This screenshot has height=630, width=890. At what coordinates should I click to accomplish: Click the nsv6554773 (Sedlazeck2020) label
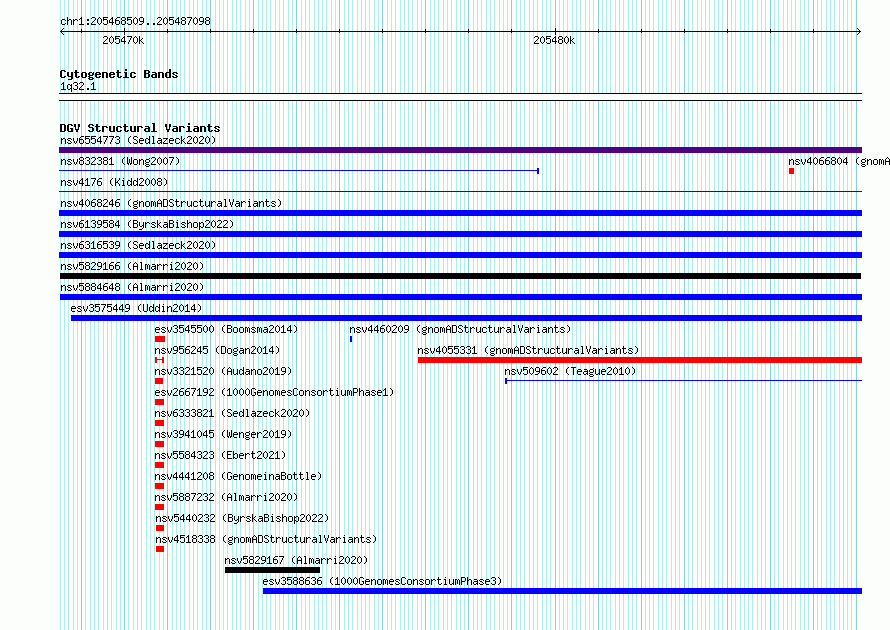(x=138, y=140)
